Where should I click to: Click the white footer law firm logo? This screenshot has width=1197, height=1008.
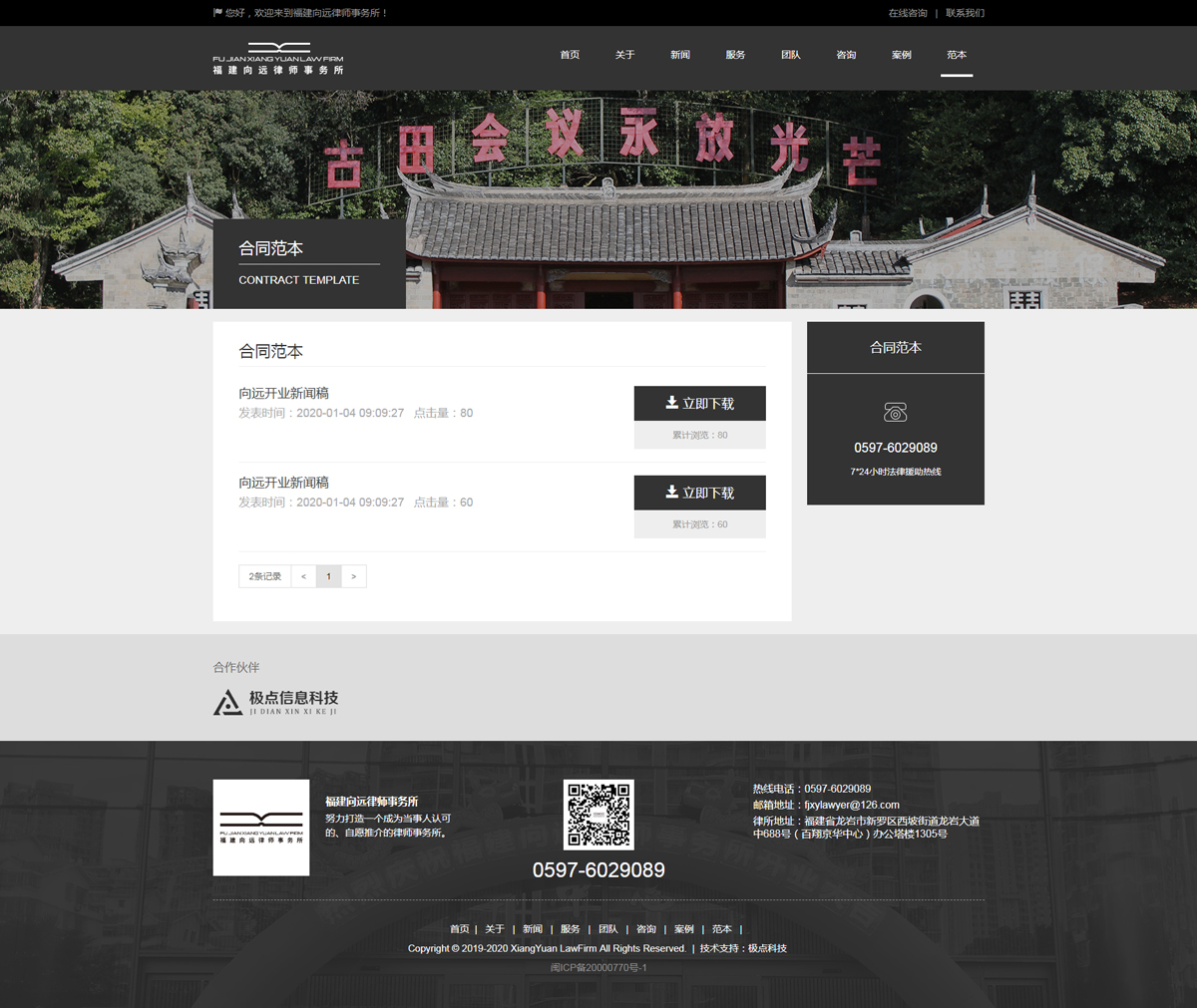point(261,828)
